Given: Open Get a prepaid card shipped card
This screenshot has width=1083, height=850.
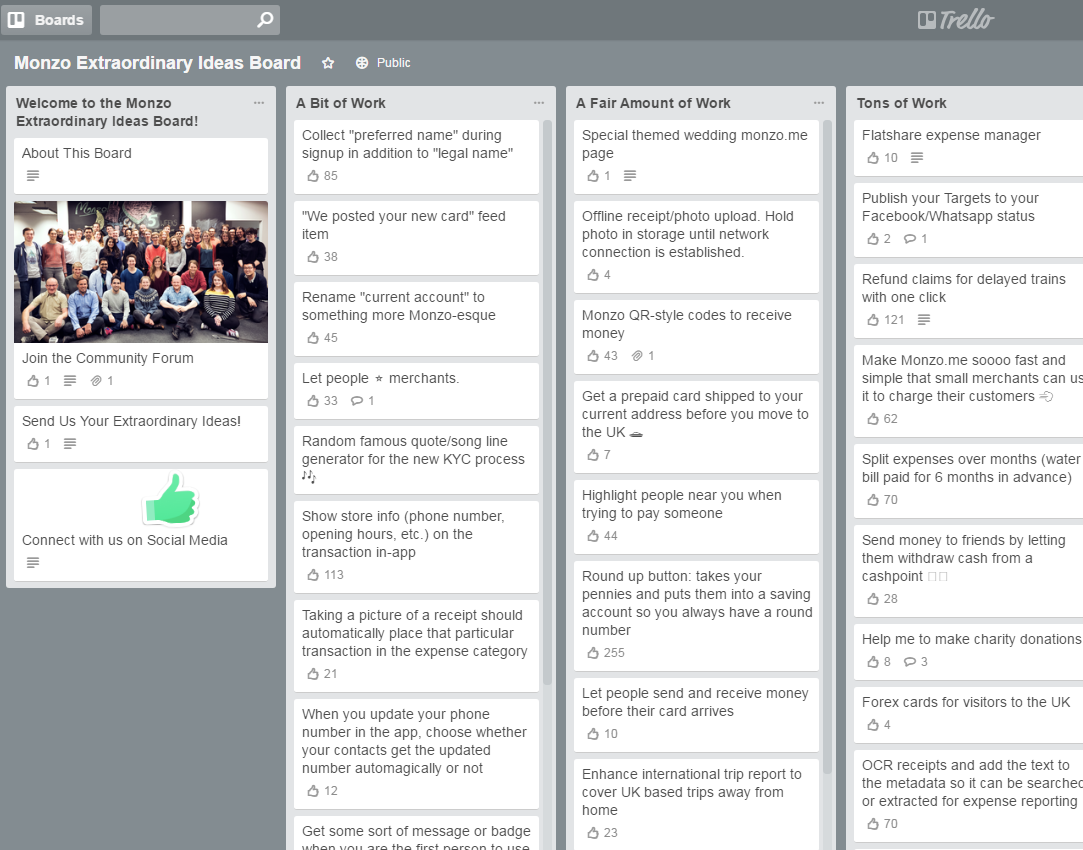Looking at the screenshot, I should (696, 427).
